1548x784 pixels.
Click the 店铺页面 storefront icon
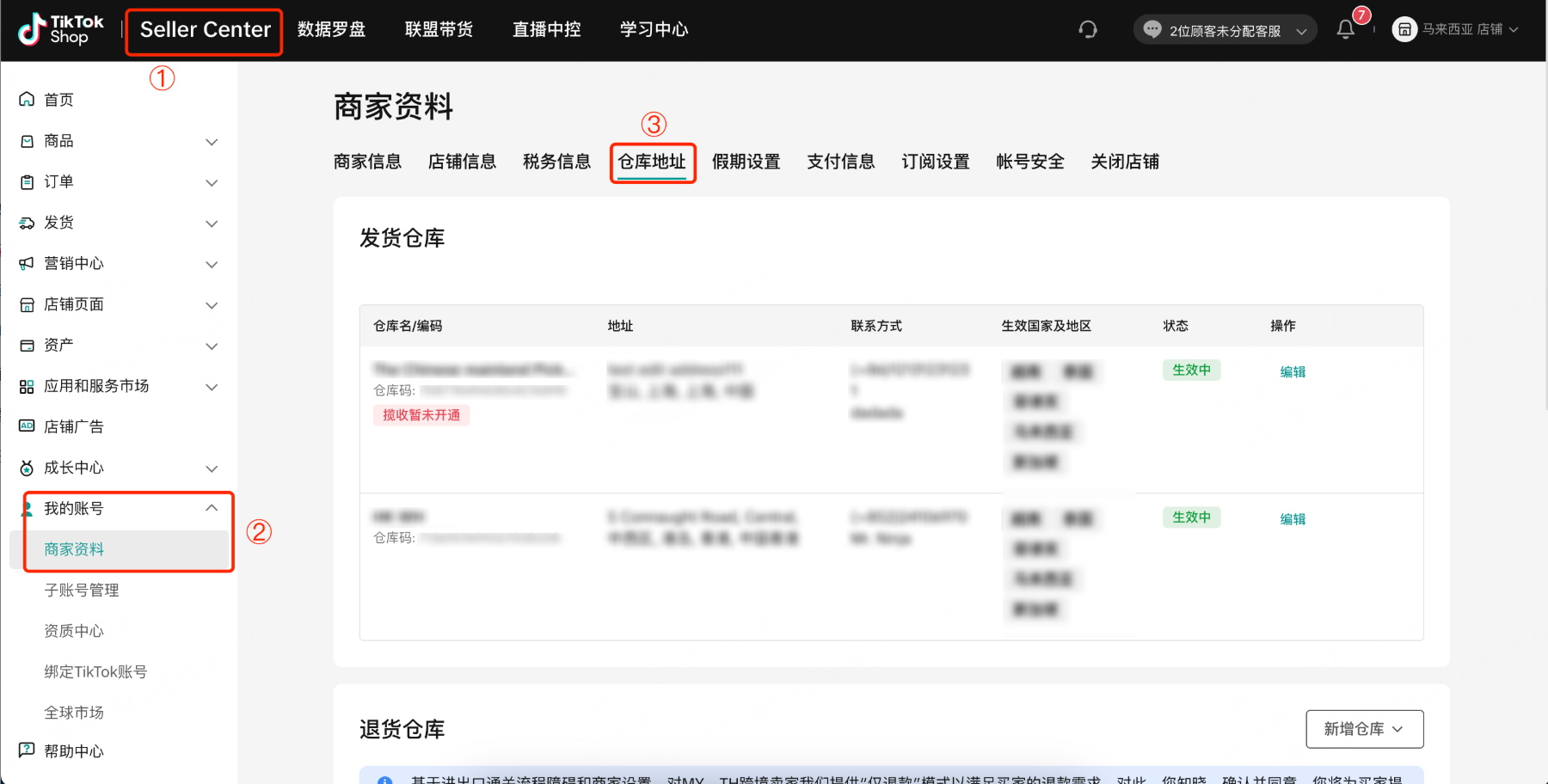[27, 304]
